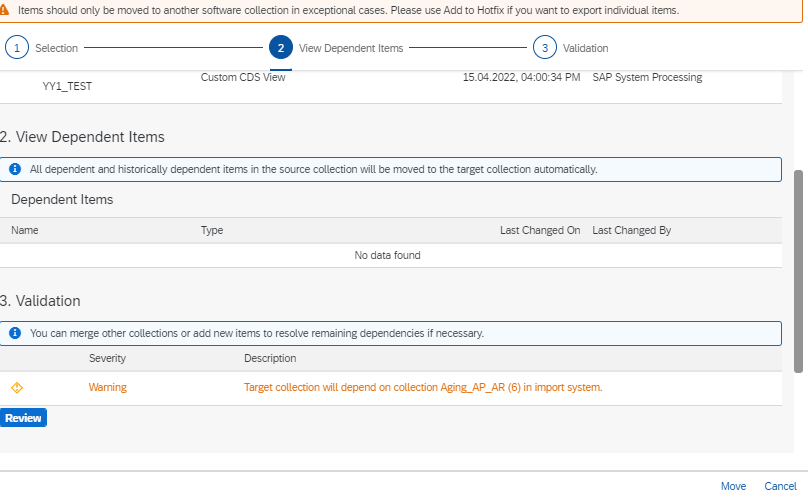Click the 15.04.2022, 04:00:34 PM date cell
The width and height of the screenshot is (808, 499).
521,77
